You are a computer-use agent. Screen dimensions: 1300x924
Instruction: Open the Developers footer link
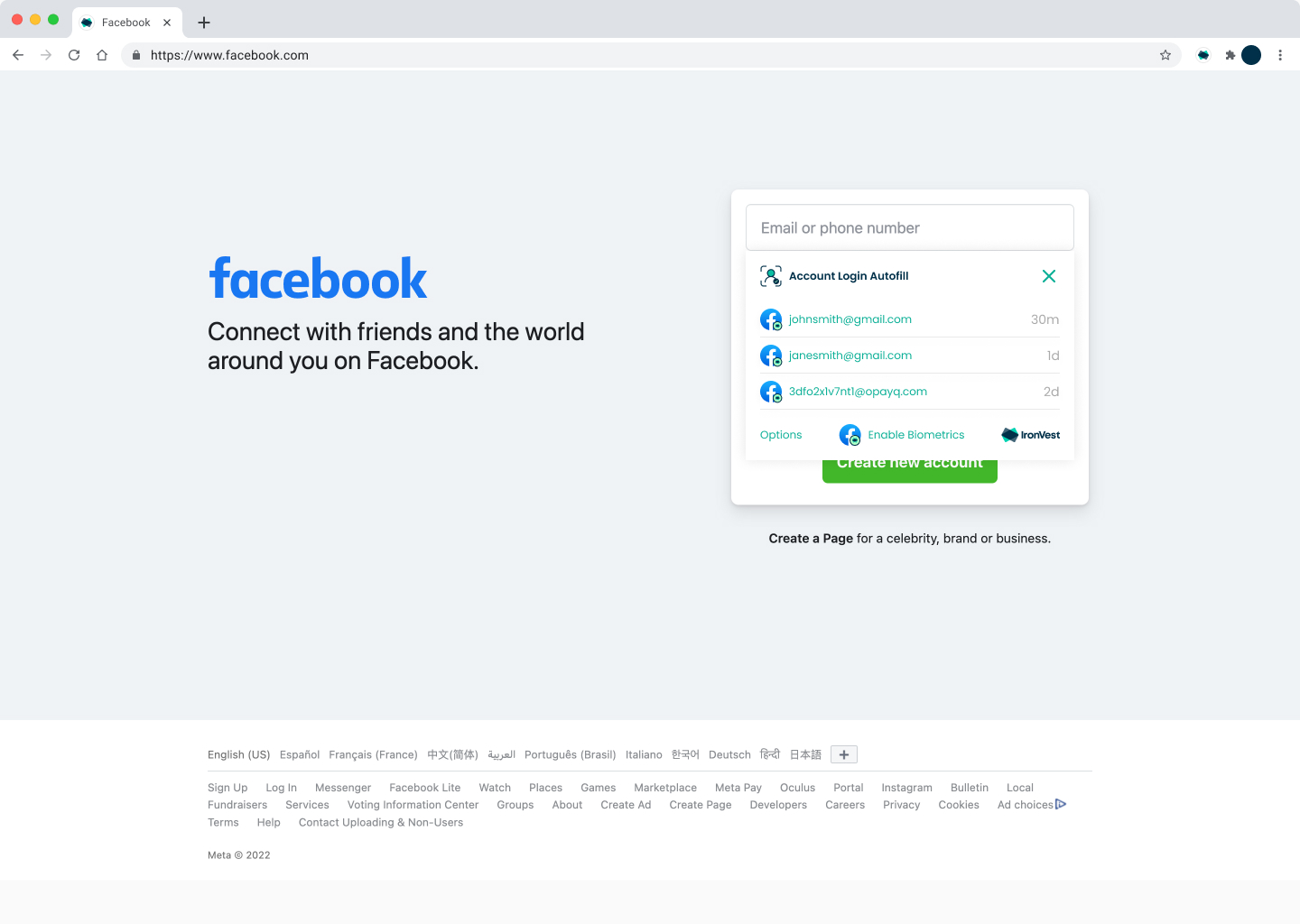click(778, 805)
